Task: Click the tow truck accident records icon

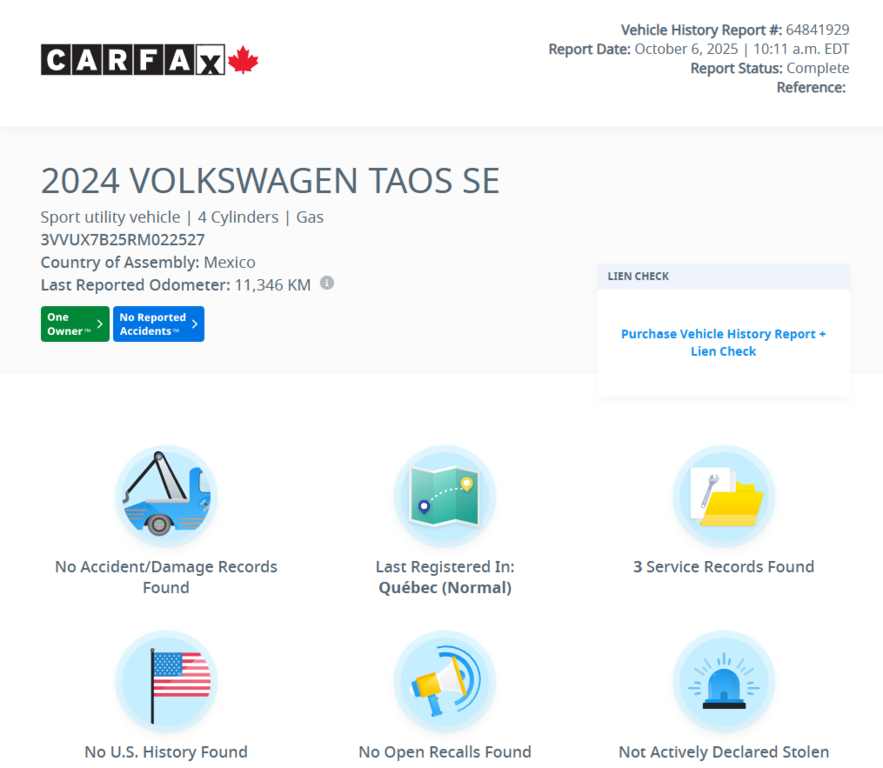Action: (166, 495)
